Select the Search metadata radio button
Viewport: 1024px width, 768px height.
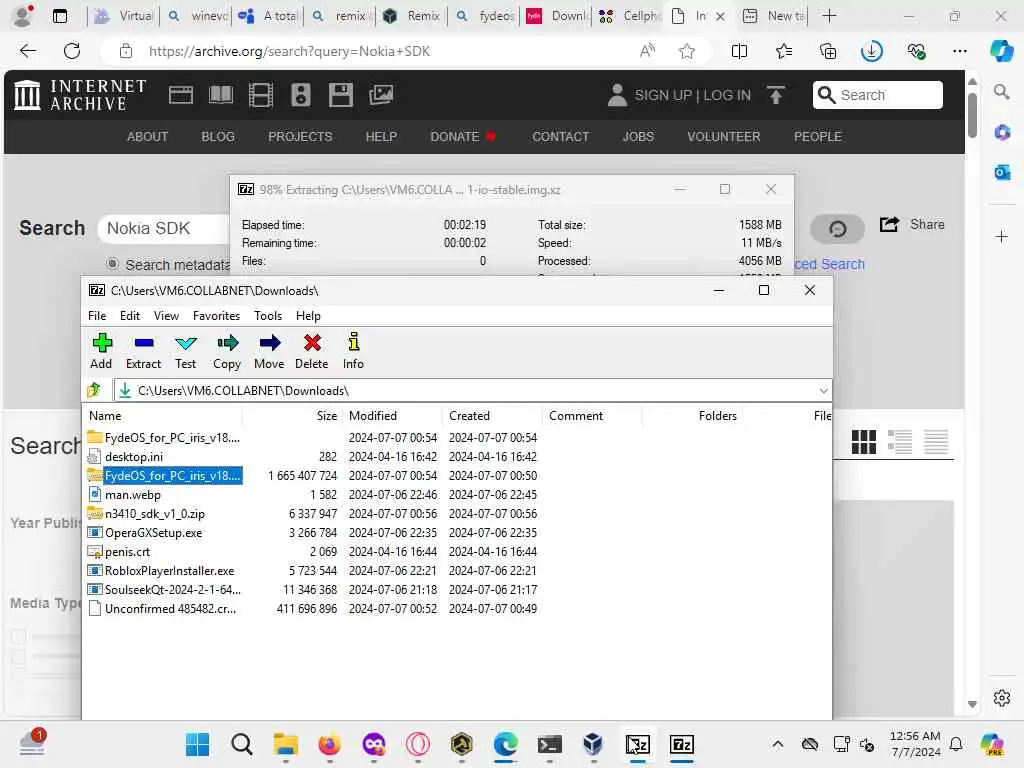[112, 264]
